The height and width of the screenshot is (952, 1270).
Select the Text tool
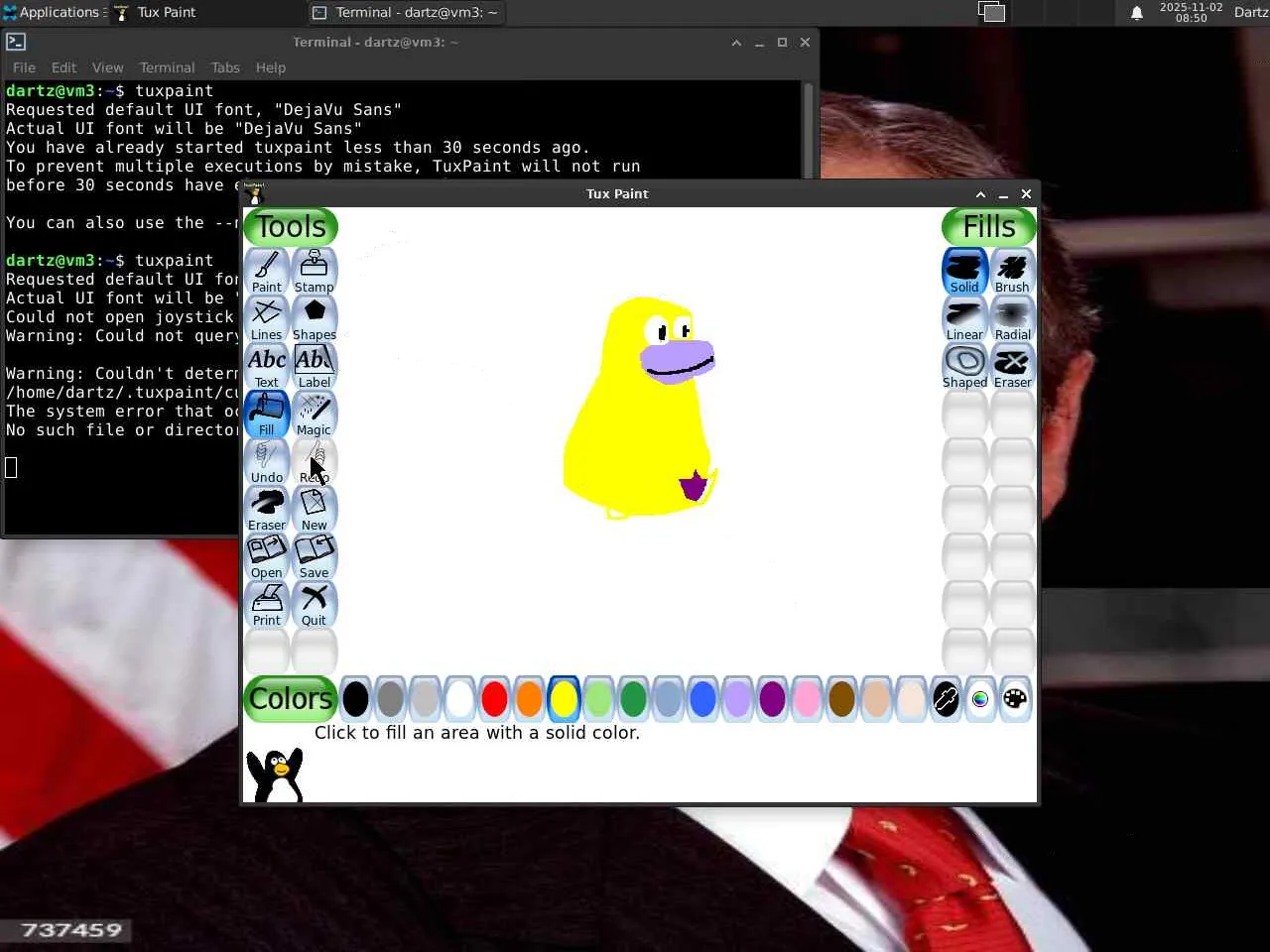pos(267,367)
